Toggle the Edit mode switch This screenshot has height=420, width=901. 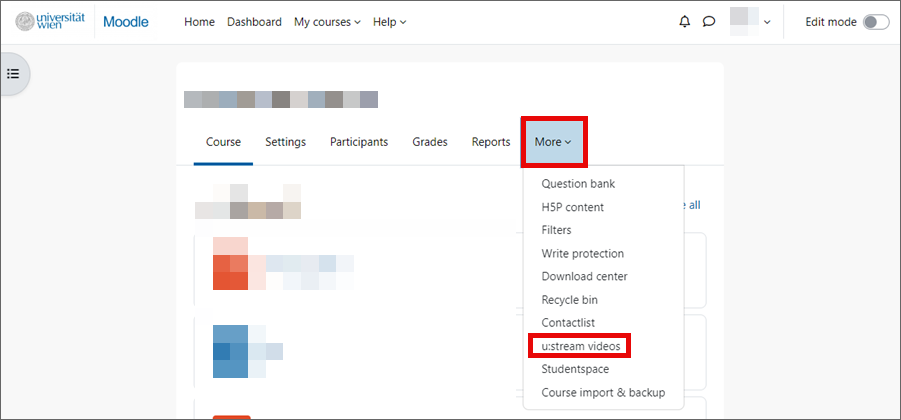point(875,22)
